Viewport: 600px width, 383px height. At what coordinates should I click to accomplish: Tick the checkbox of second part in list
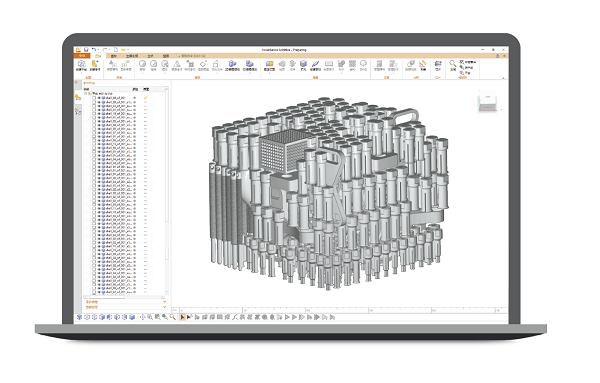tap(94, 102)
